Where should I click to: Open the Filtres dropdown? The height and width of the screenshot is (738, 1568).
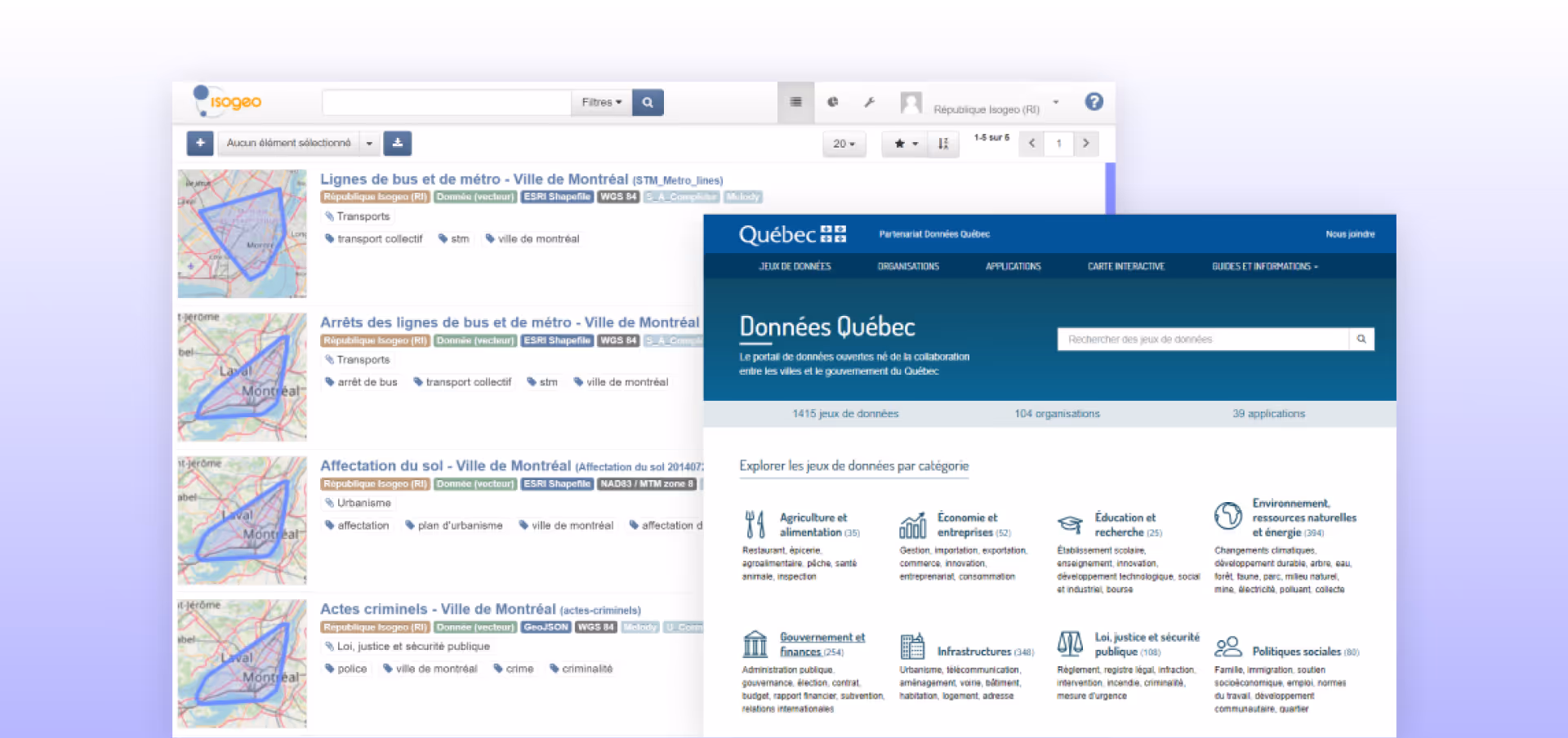click(602, 102)
